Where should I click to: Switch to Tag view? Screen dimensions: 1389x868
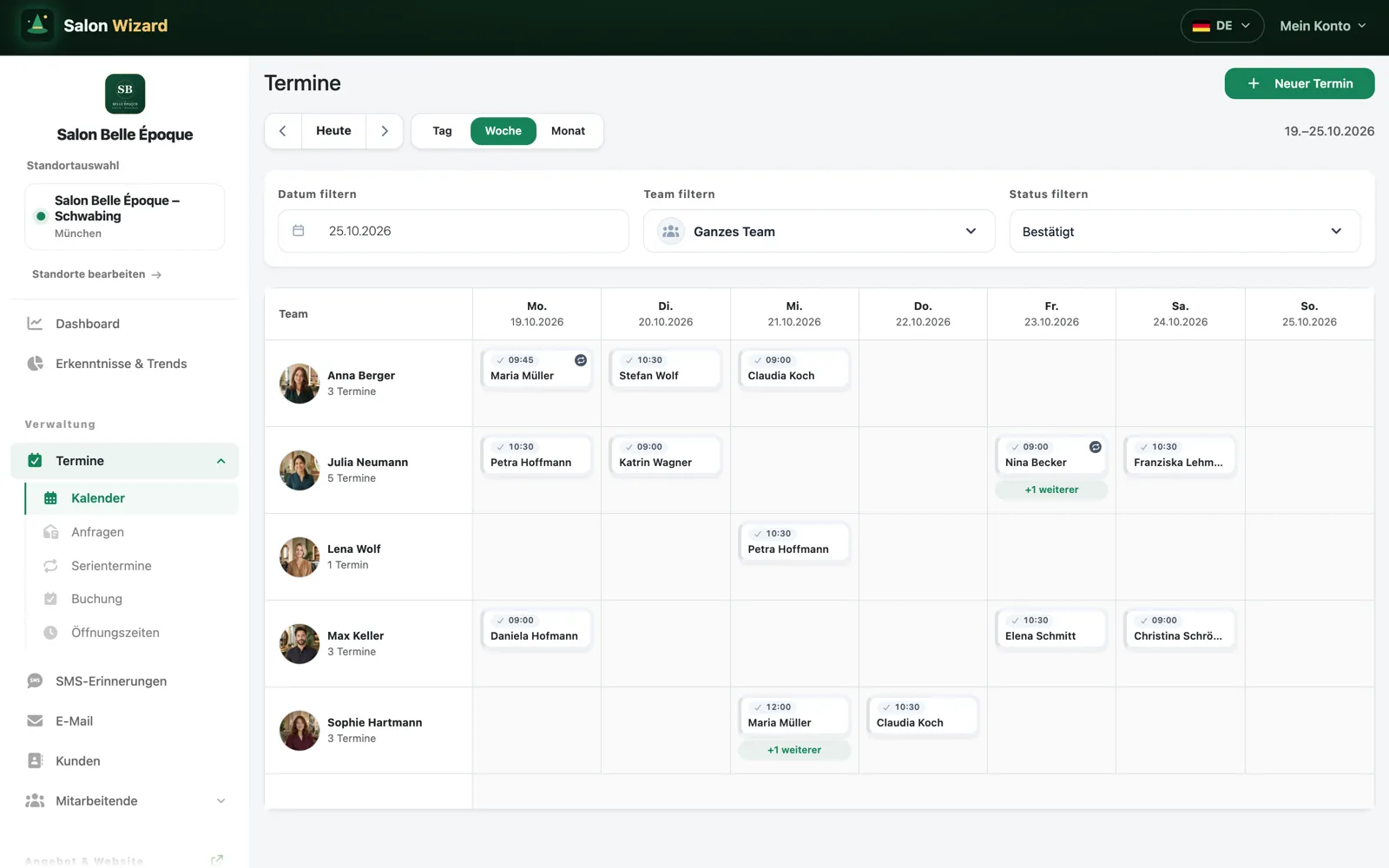(x=442, y=131)
